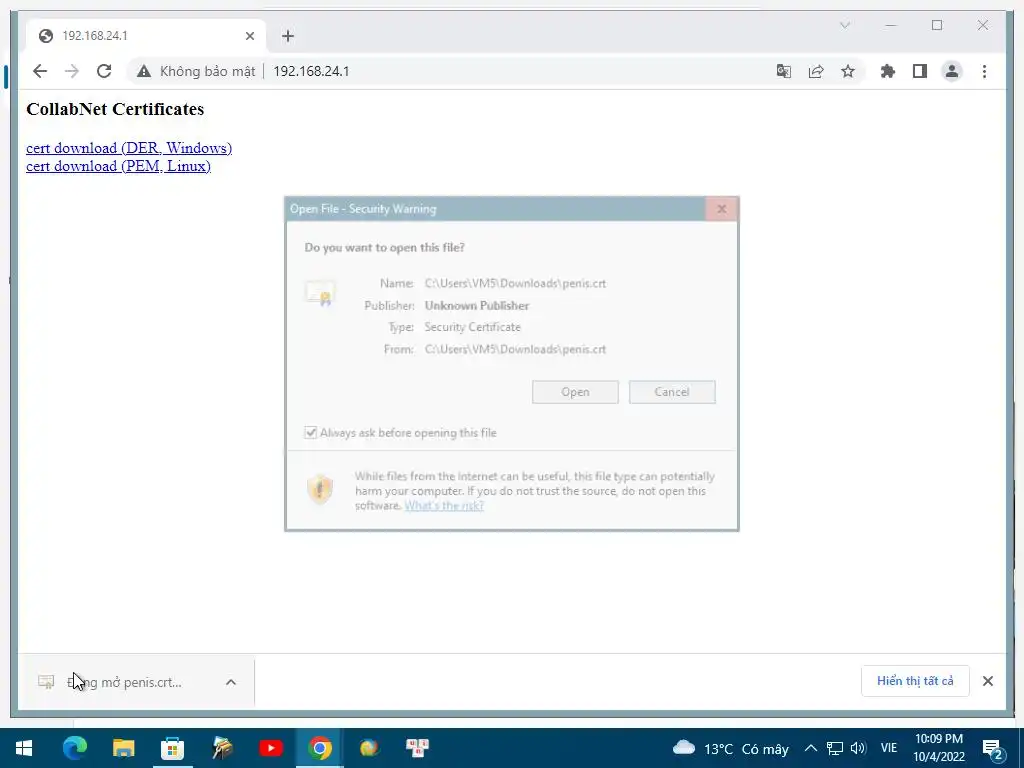
Task: Launch Microsoft Edge from taskbar
Action: pyautogui.click(x=74, y=748)
